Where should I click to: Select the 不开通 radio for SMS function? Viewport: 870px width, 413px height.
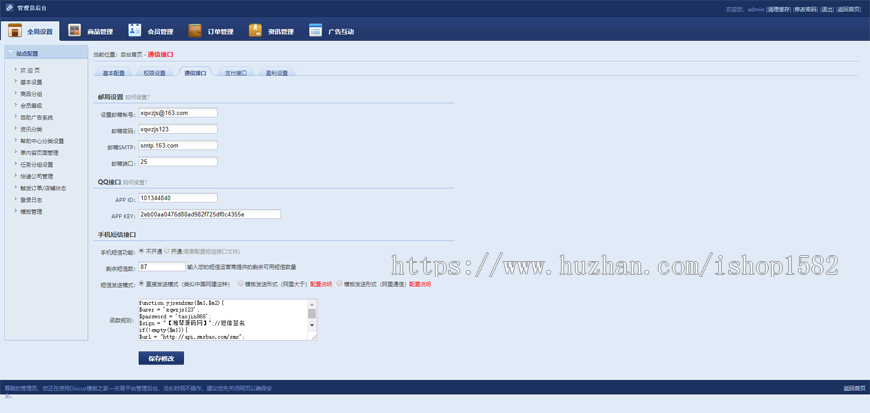(141, 251)
